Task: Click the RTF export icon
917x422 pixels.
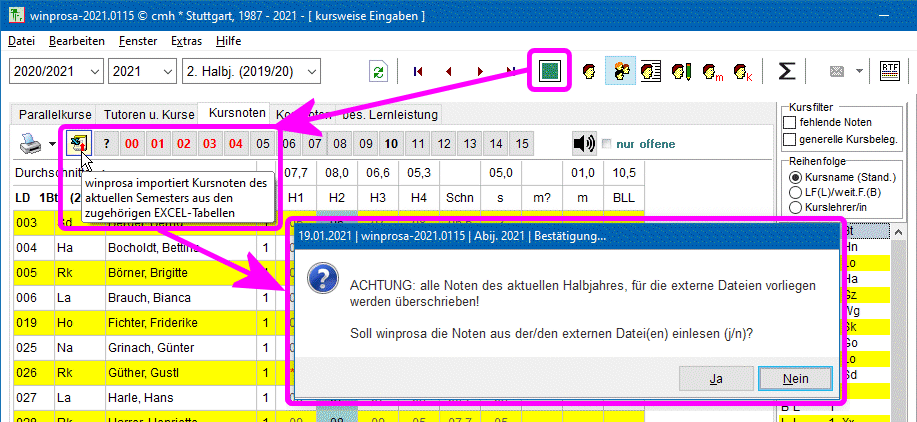Action: pyautogui.click(x=889, y=72)
